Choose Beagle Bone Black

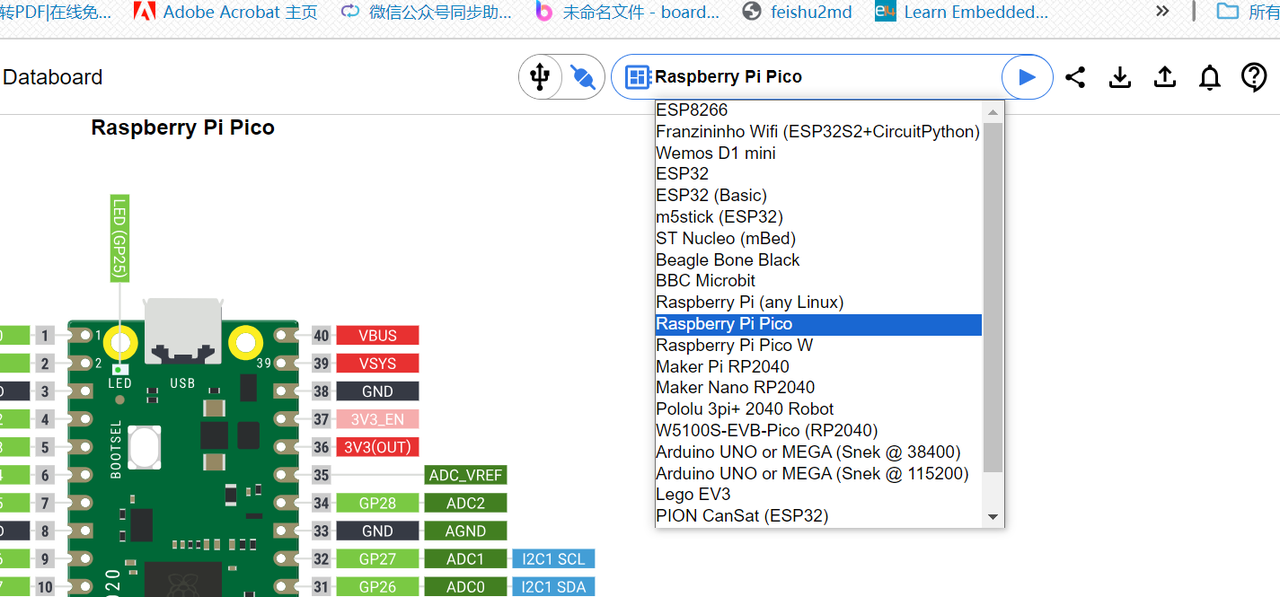click(818, 260)
